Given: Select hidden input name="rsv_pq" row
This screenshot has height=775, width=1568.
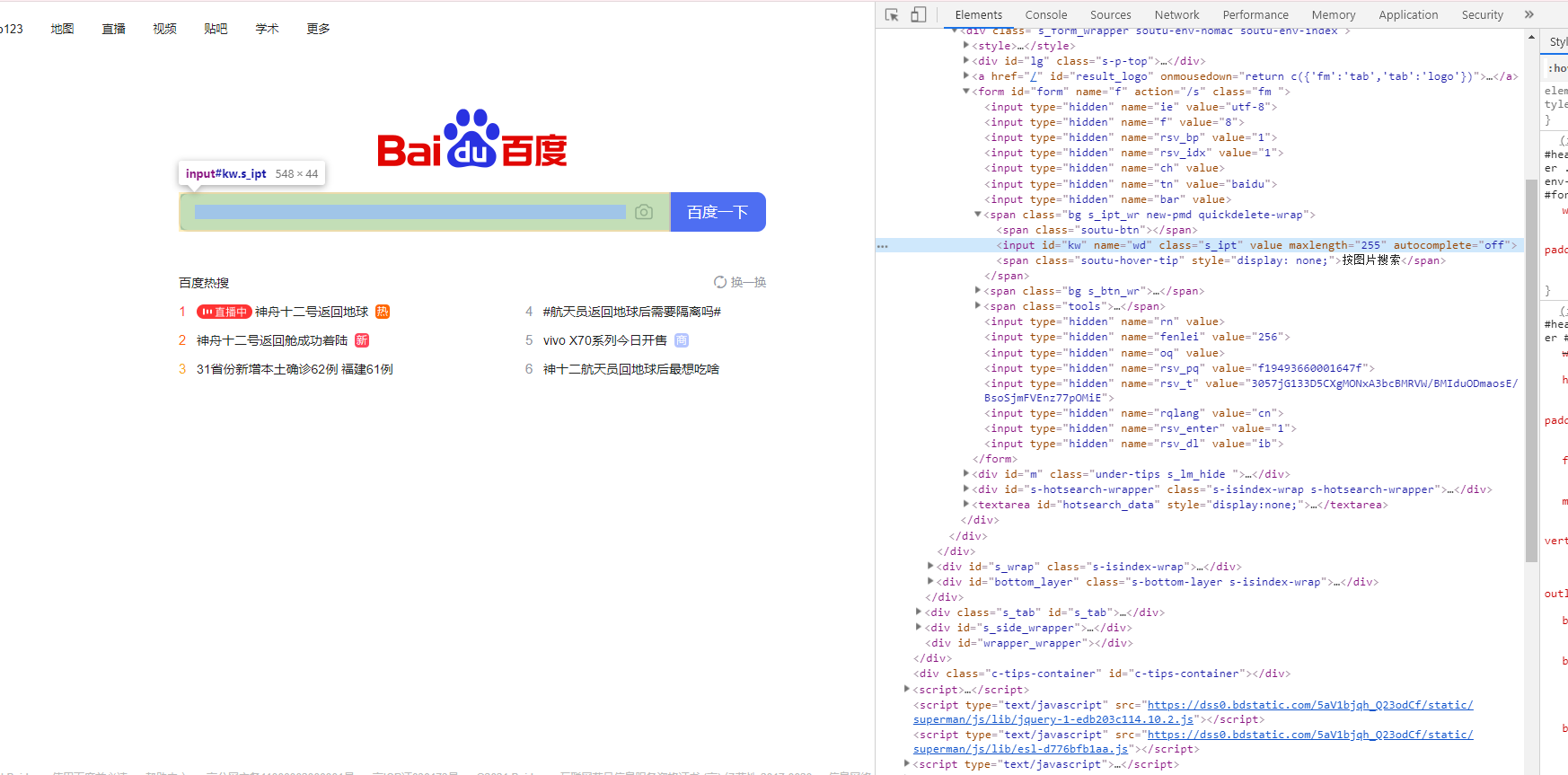Looking at the screenshot, I should (1179, 368).
